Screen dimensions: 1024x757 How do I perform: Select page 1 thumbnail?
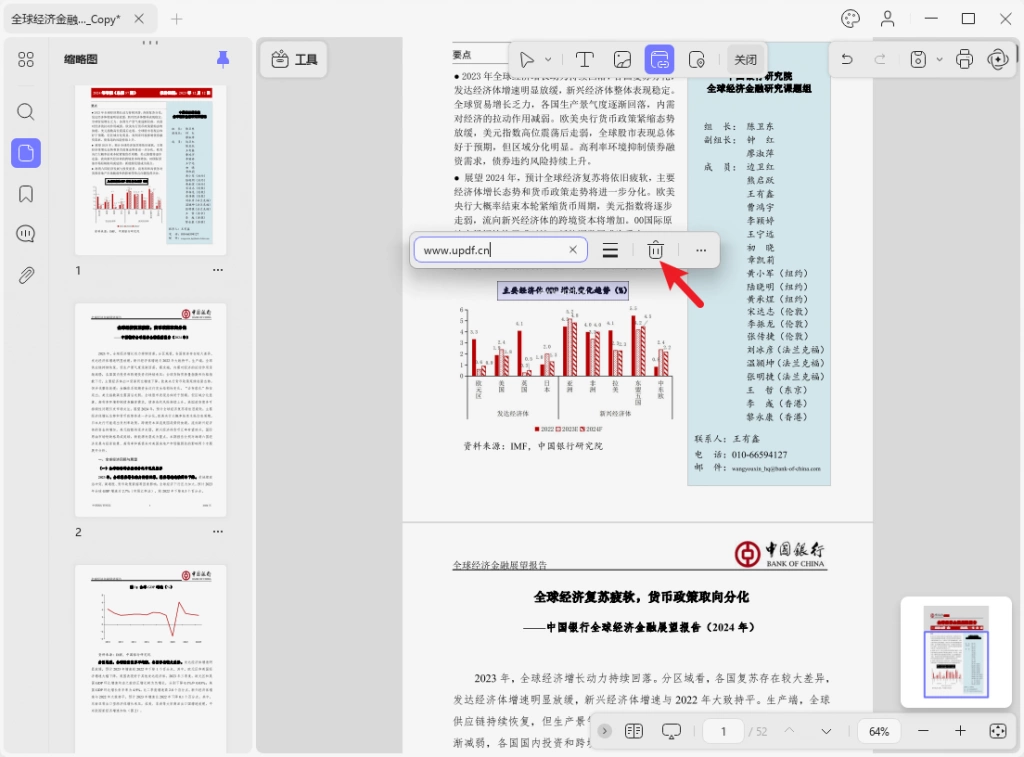pos(151,170)
